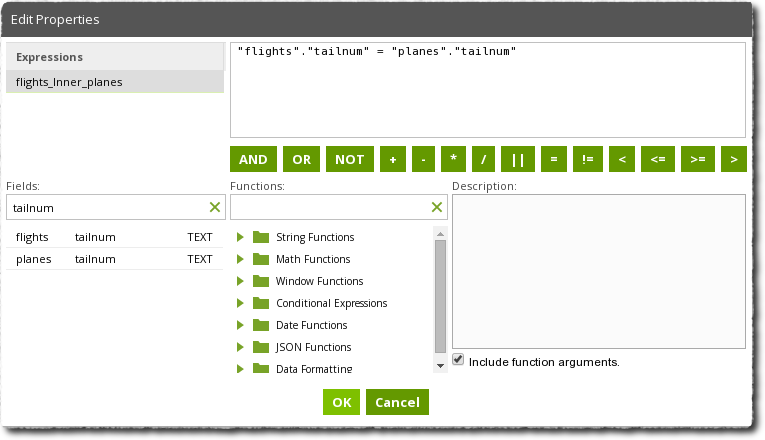
Task: Click inside the expression editor text area
Action: click(x=488, y=90)
